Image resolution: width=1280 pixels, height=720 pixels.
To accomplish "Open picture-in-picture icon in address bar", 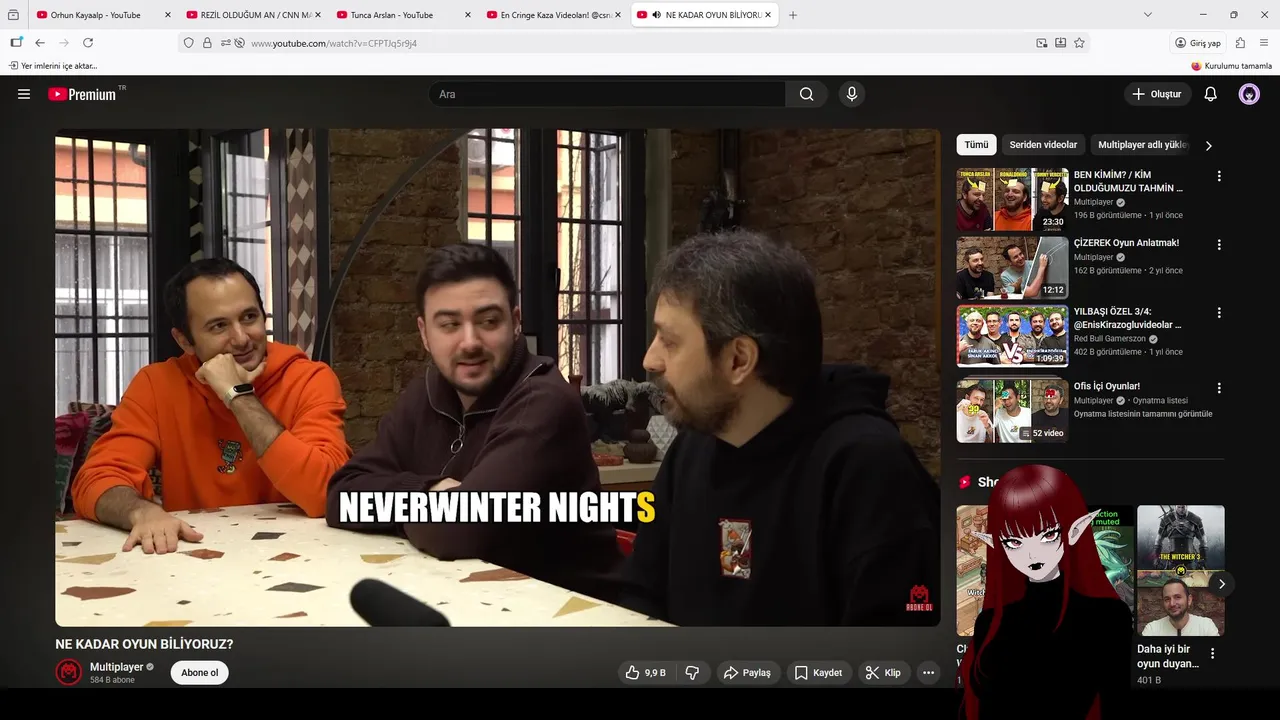I will (1042, 43).
